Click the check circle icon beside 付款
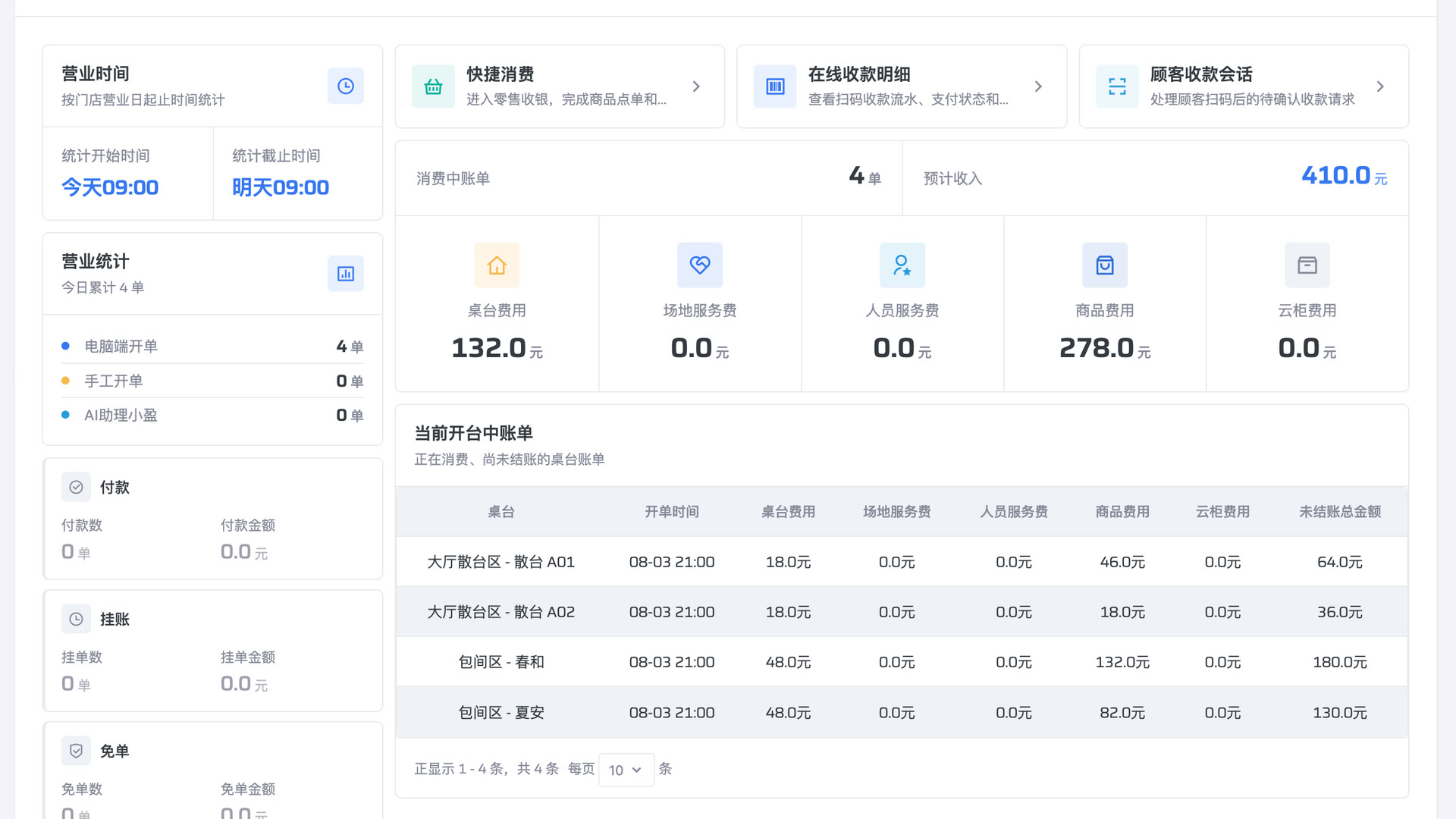Viewport: 1456px width, 819px height. pos(76,488)
